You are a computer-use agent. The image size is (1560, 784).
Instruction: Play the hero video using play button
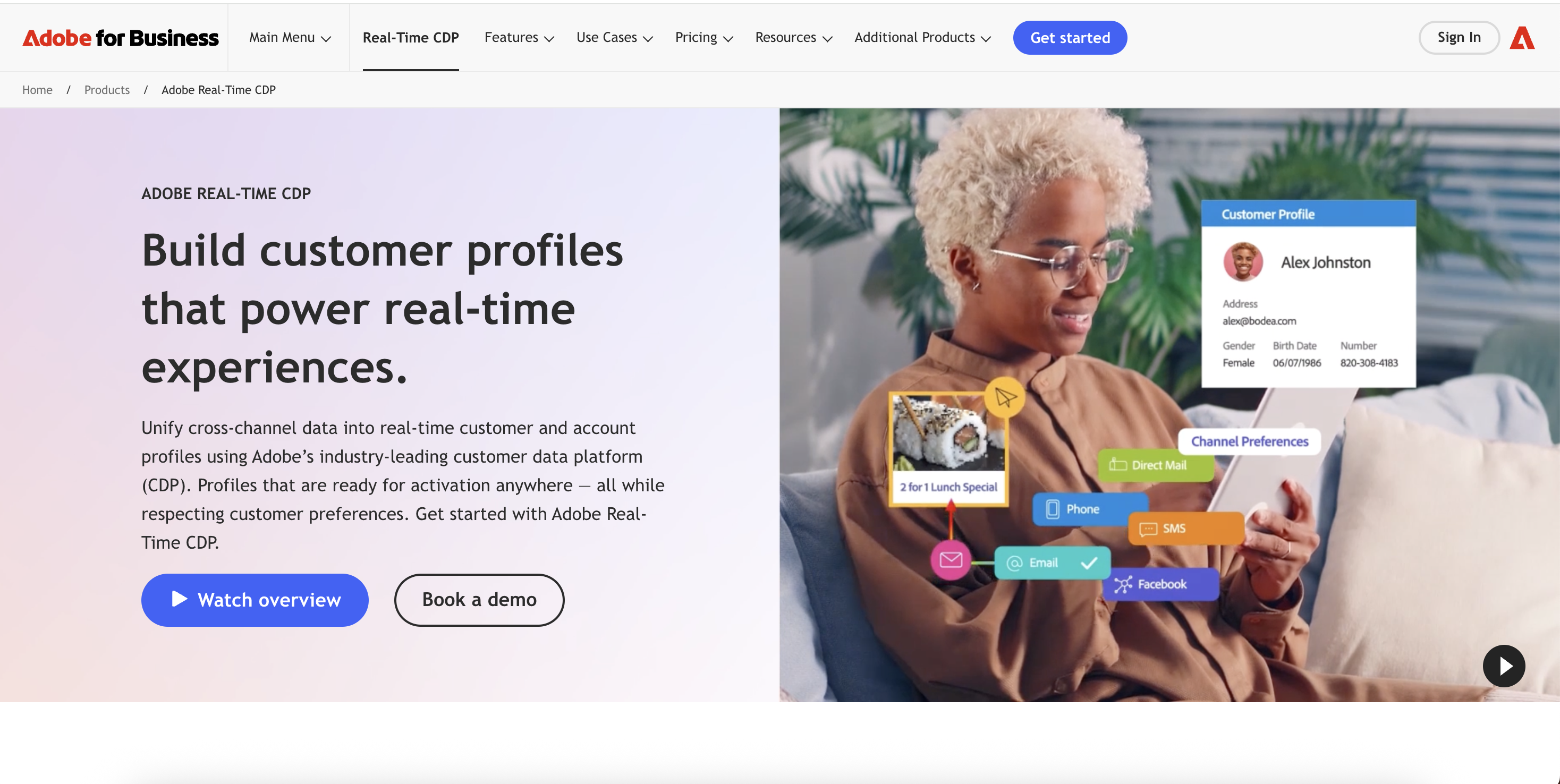(1504, 666)
